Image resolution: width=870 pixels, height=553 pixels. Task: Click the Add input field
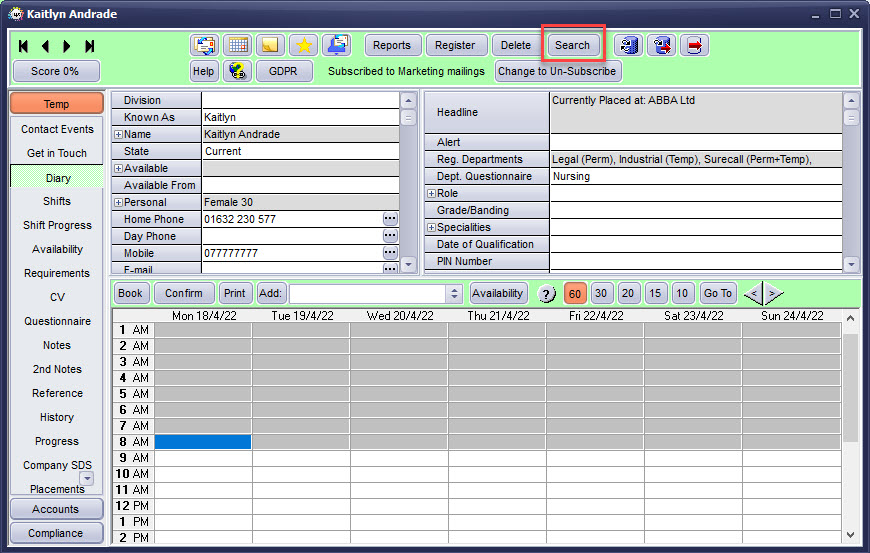click(367, 293)
